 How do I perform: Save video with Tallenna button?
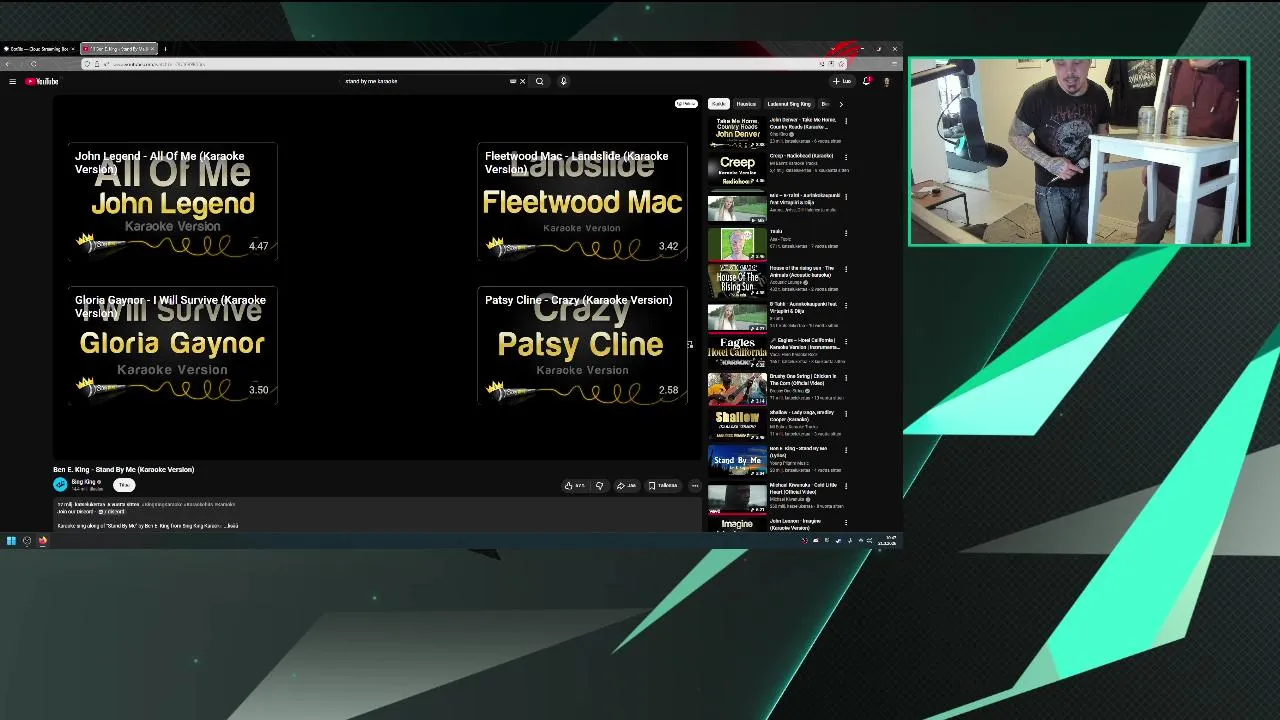[664, 486]
